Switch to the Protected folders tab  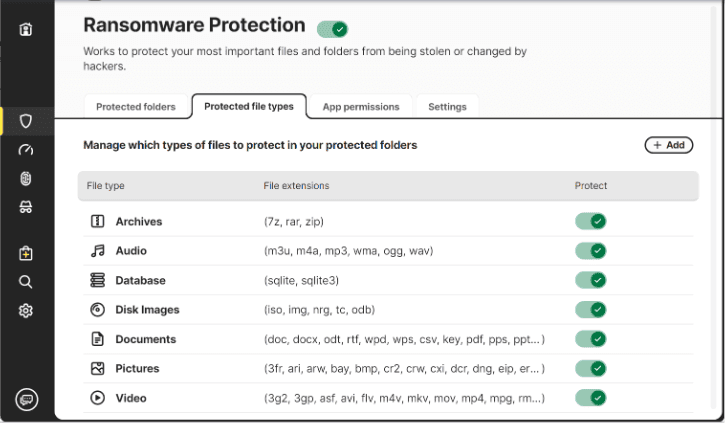136,107
